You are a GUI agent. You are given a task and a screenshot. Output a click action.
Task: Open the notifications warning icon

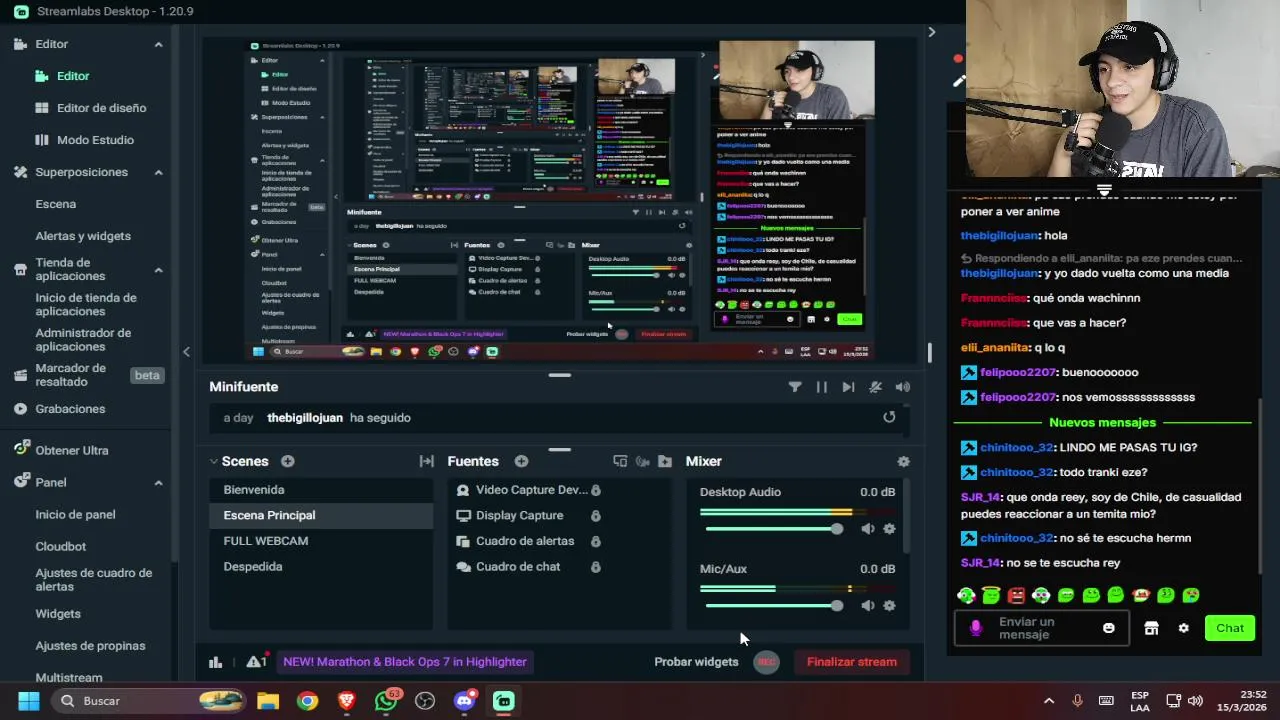coord(256,661)
